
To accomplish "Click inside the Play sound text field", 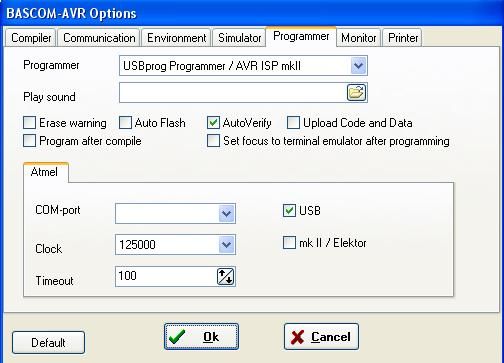I will [x=233, y=93].
